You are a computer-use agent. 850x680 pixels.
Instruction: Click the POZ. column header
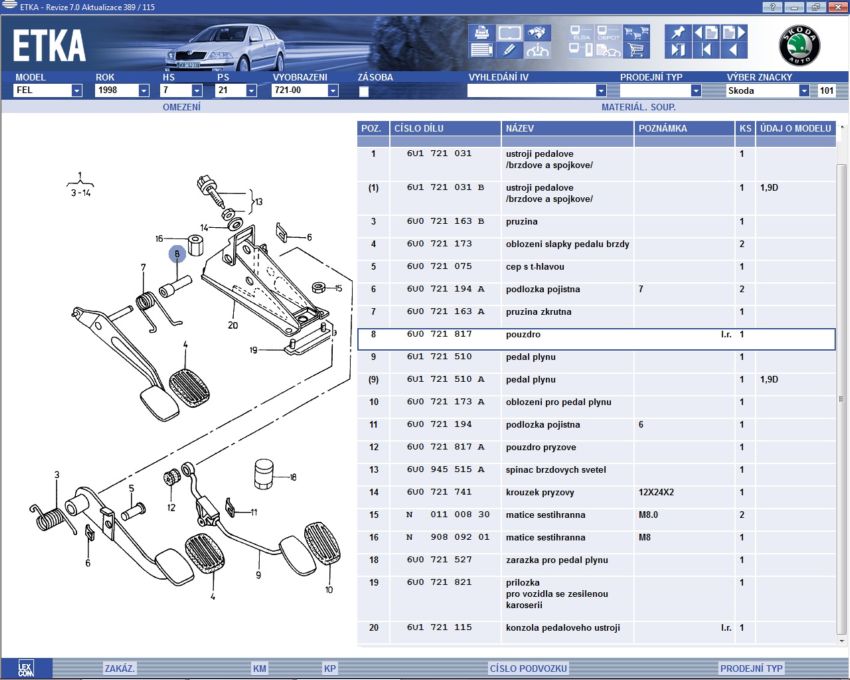[372, 129]
